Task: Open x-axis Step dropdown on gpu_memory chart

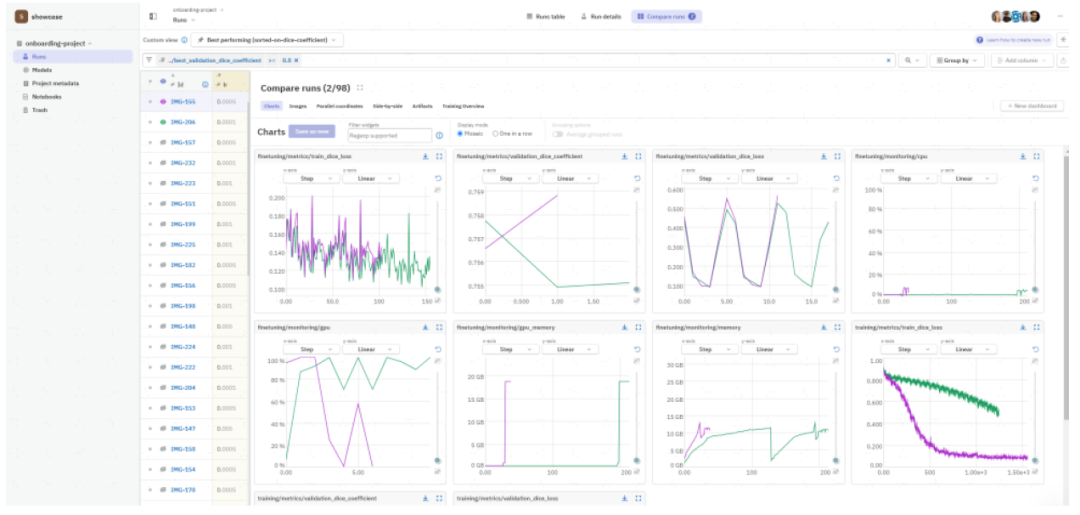Action: (510, 350)
